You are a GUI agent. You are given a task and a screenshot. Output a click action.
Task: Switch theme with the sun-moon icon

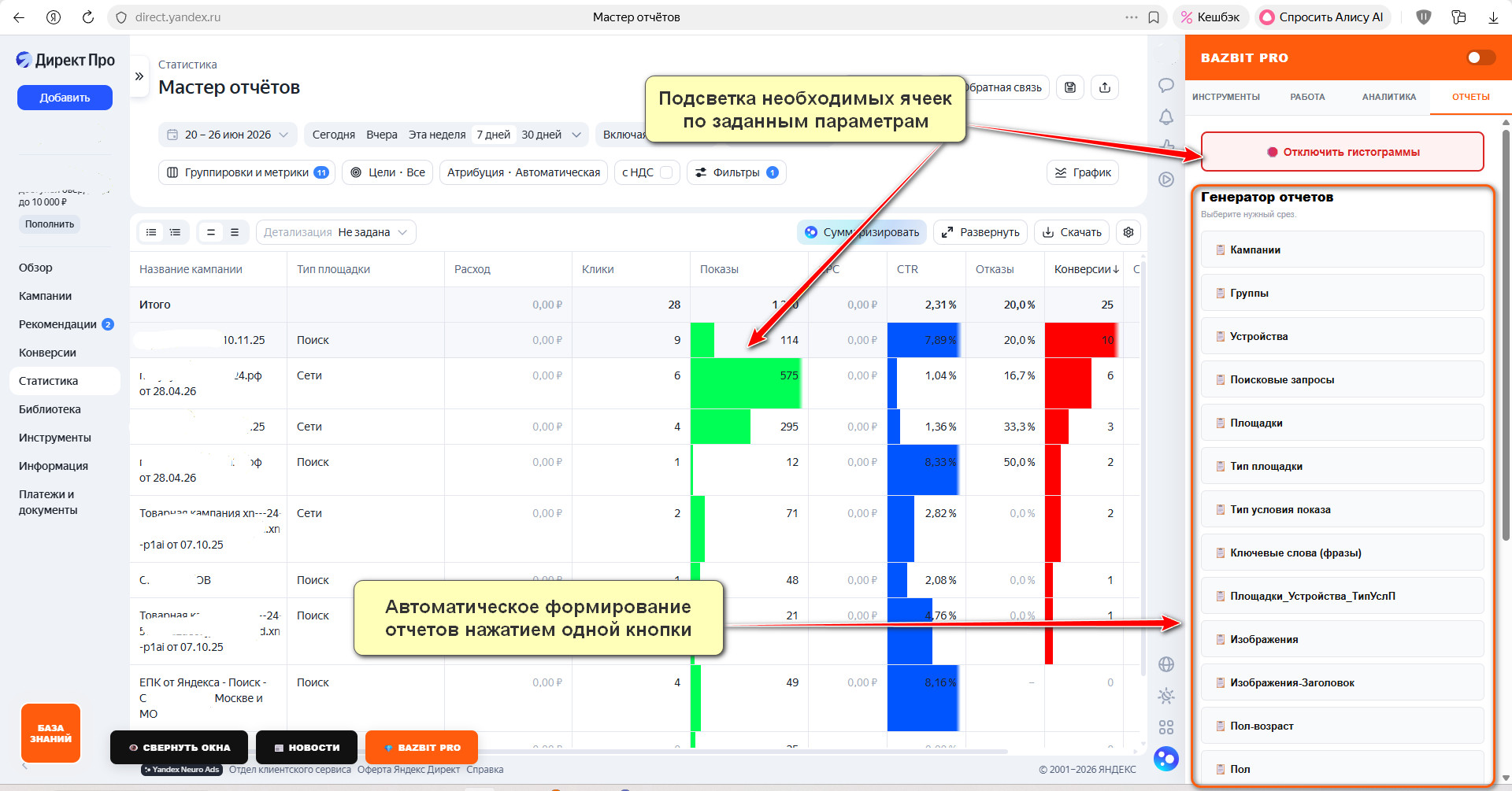click(x=1166, y=696)
